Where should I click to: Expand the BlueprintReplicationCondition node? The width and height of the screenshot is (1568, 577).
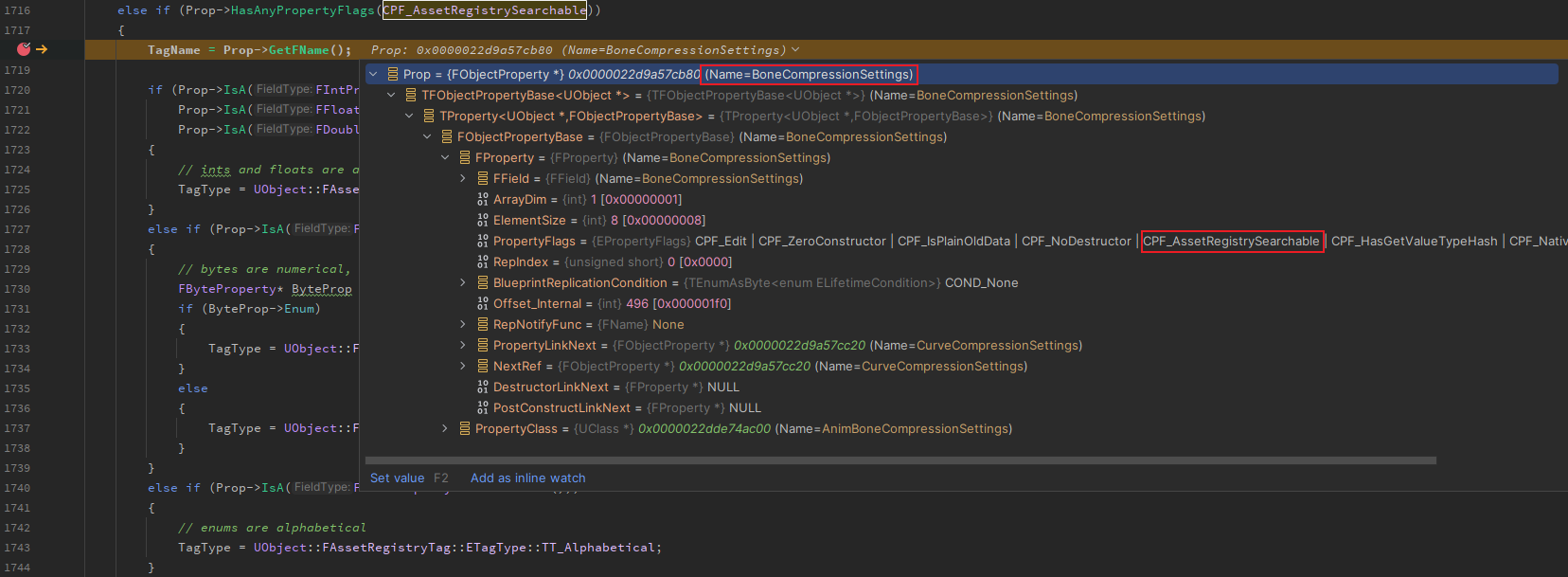coord(463,282)
